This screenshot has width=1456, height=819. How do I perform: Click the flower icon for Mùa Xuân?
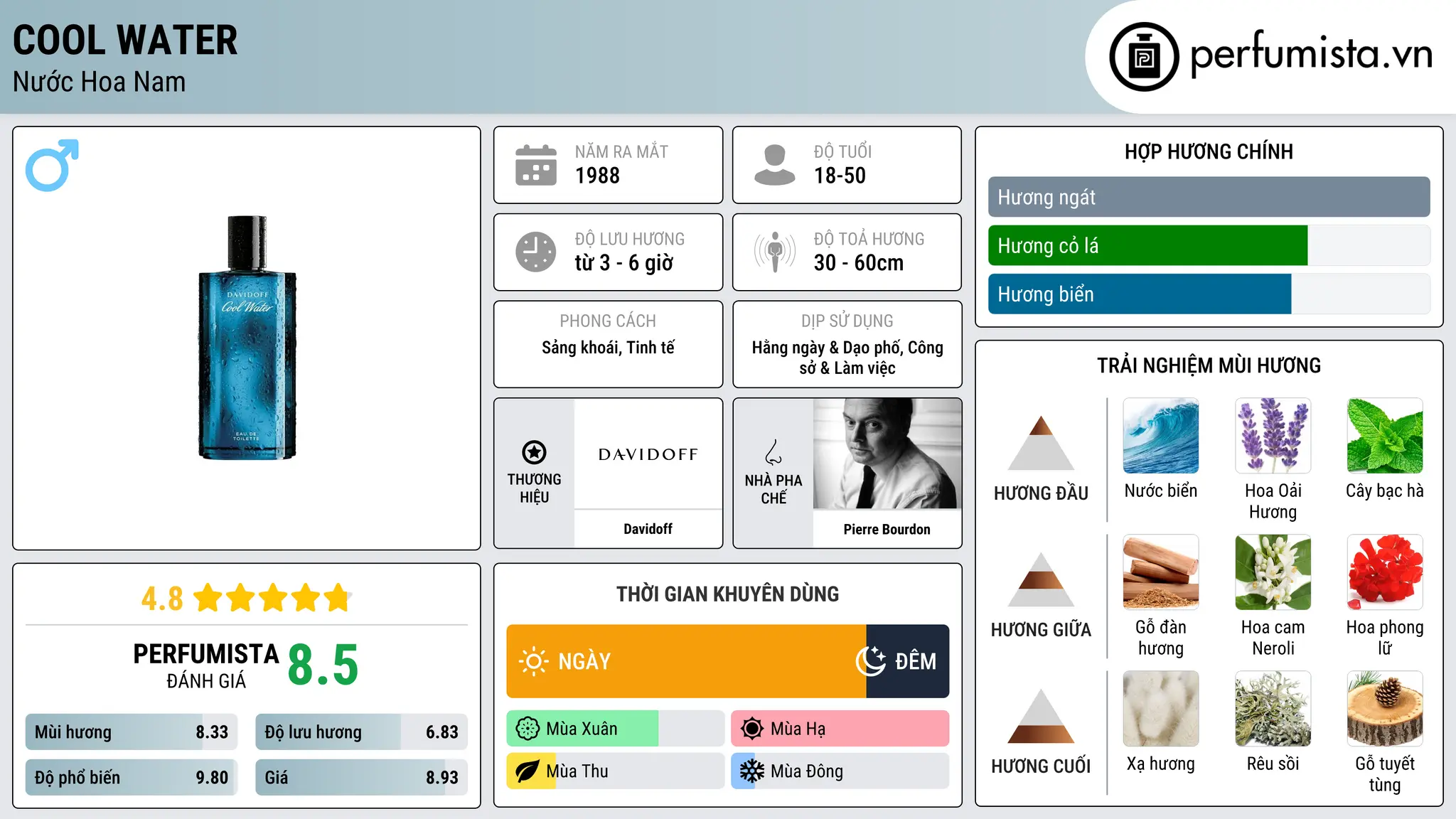[x=528, y=729]
